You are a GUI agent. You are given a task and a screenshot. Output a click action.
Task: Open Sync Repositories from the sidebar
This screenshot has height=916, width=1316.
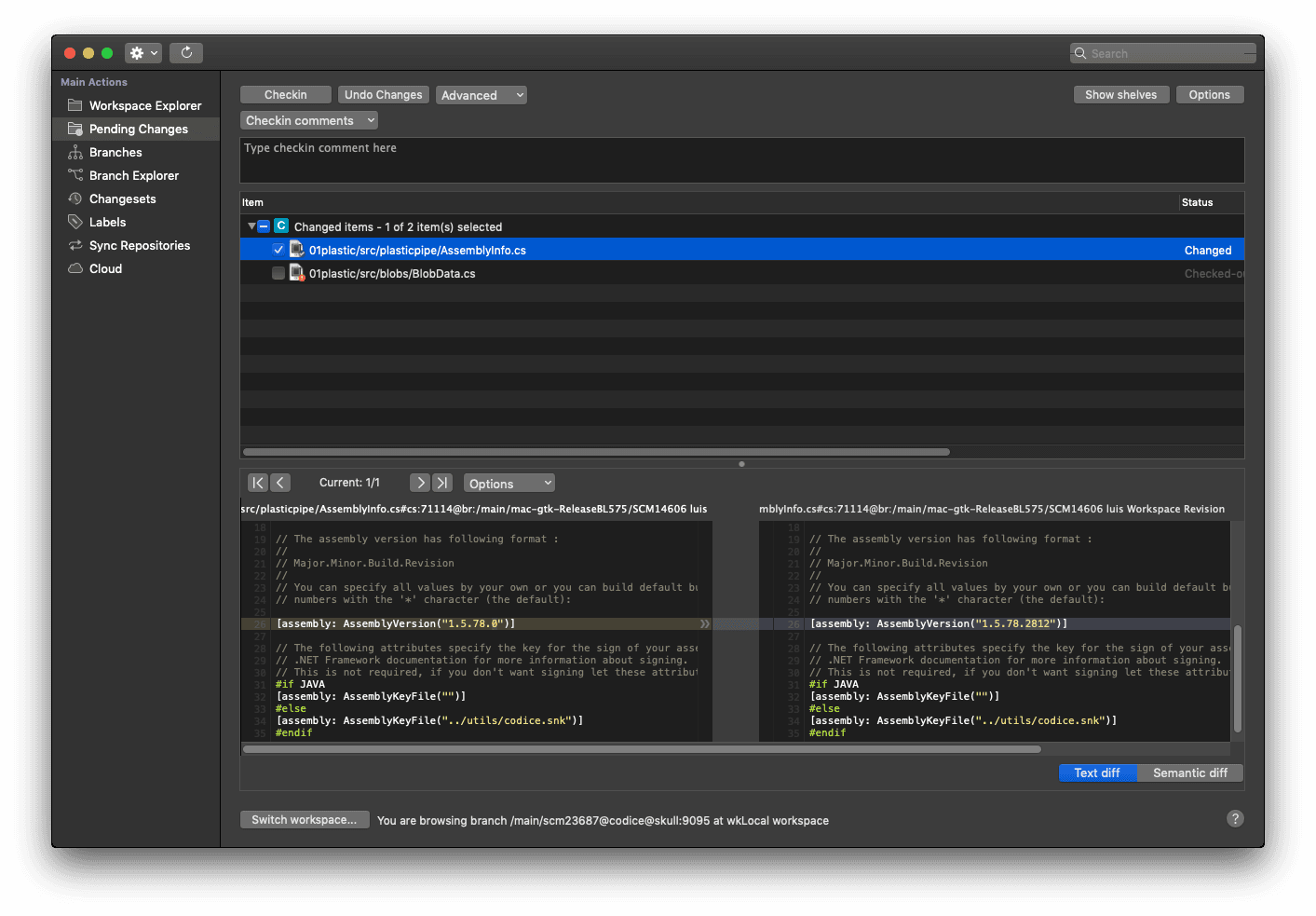(x=140, y=245)
